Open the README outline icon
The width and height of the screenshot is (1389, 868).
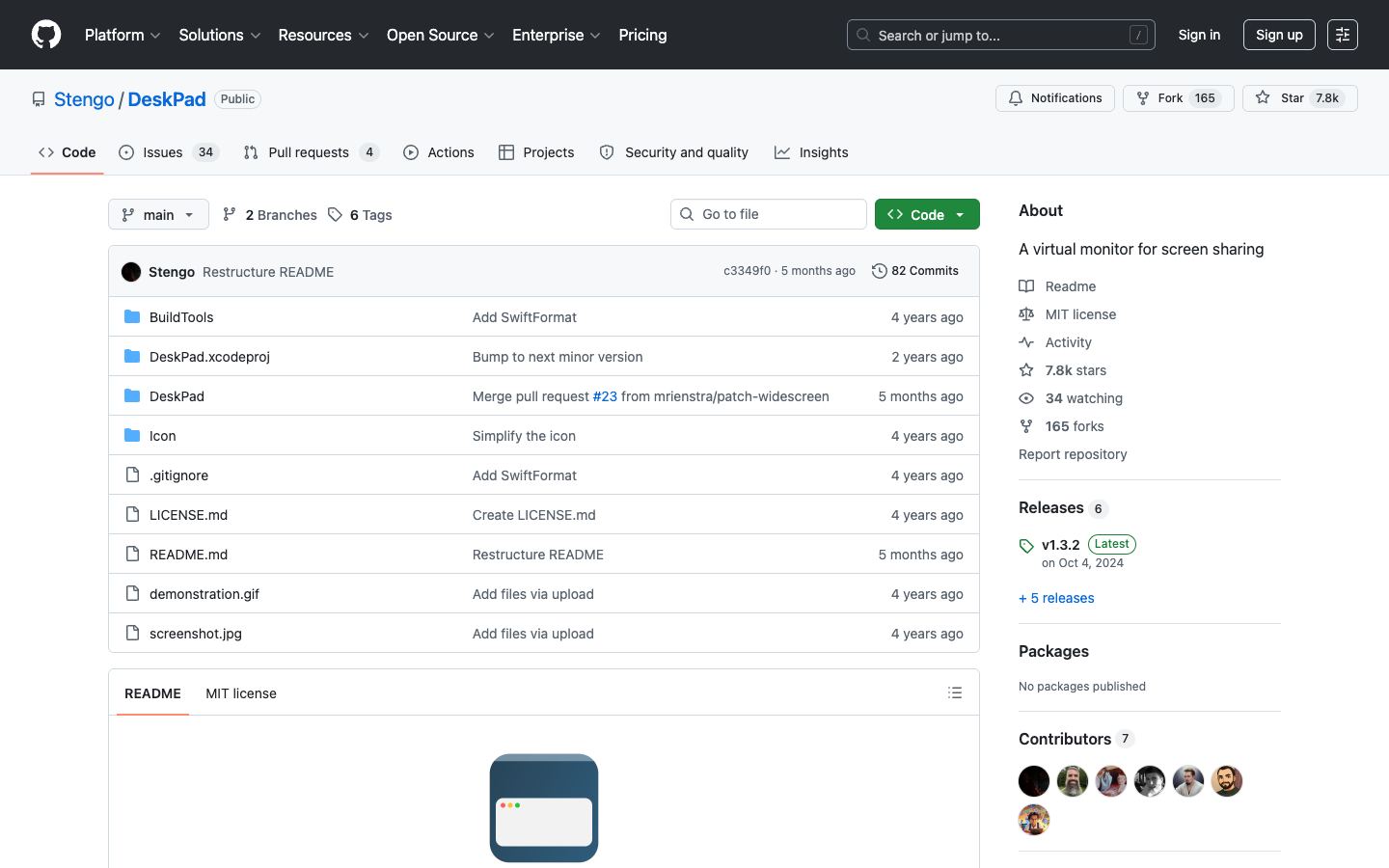955,692
